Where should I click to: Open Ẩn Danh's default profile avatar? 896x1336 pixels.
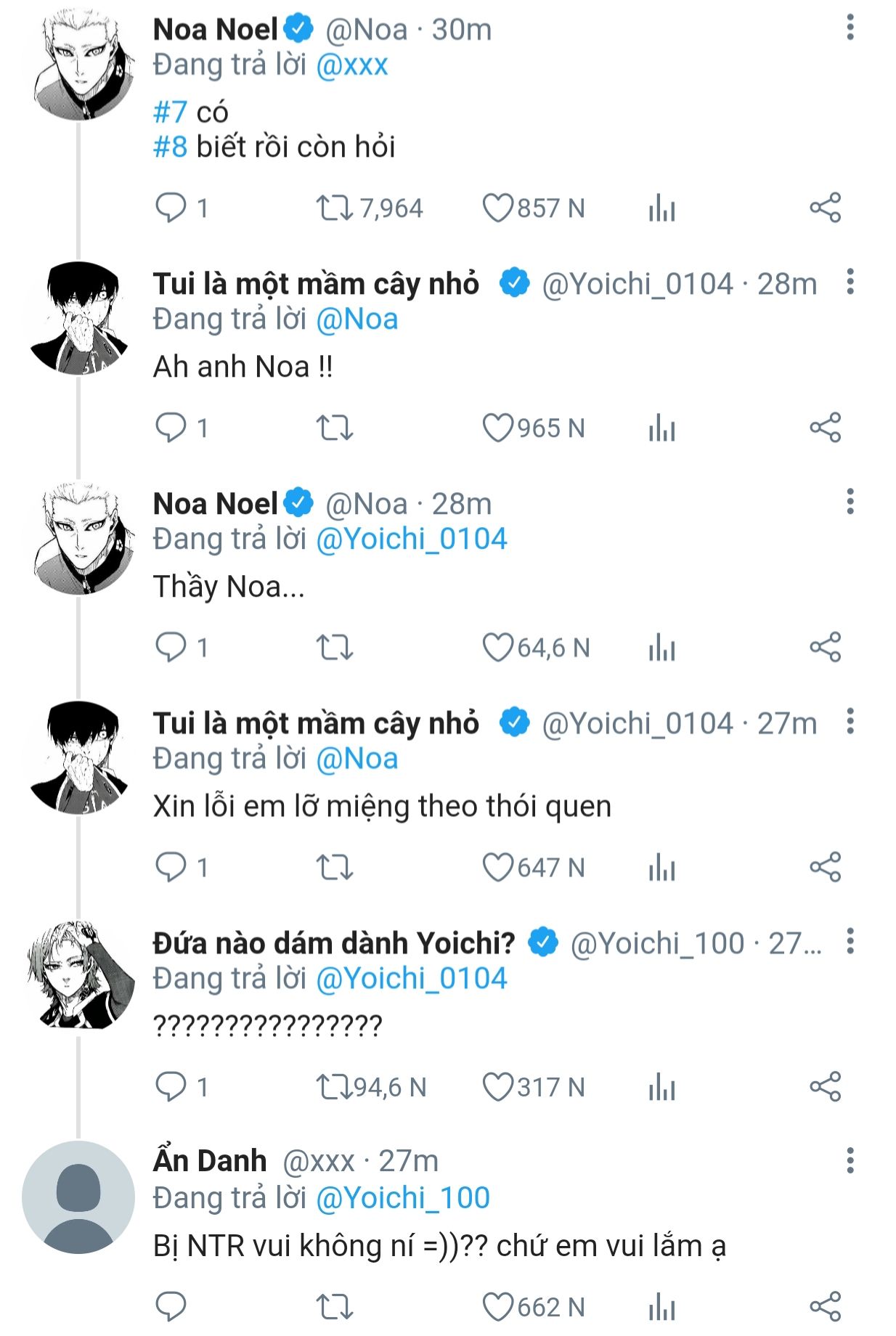click(x=78, y=1197)
